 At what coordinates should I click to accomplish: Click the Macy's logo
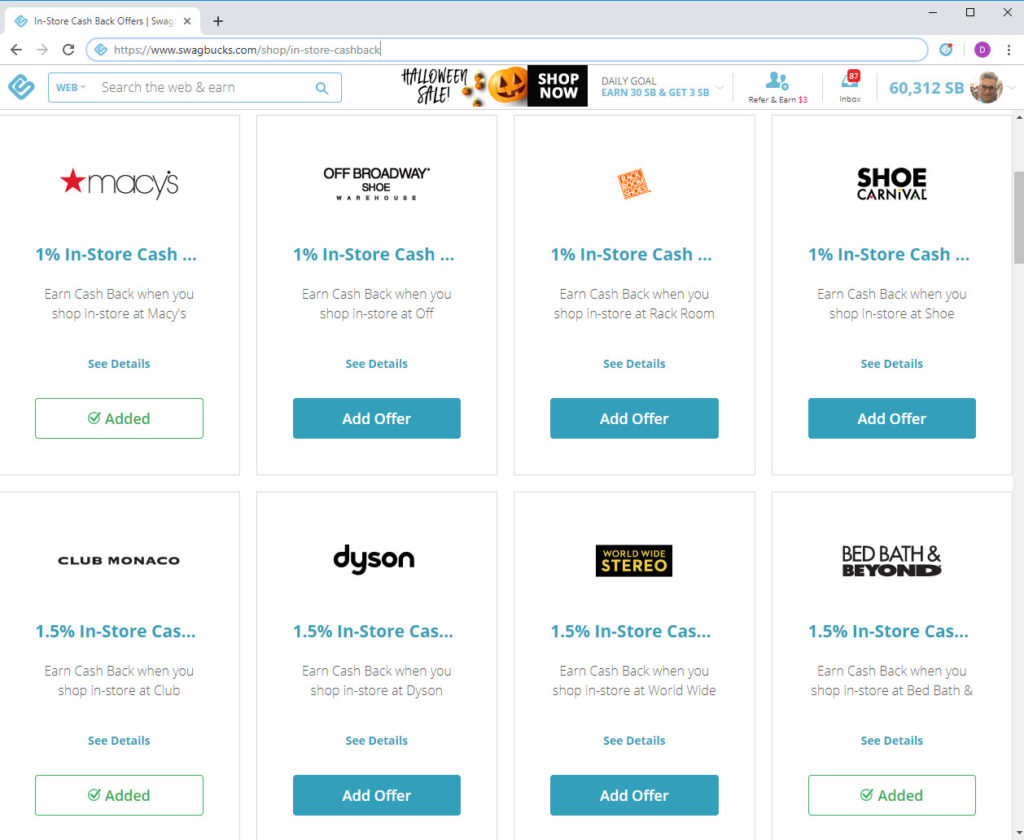click(x=119, y=183)
